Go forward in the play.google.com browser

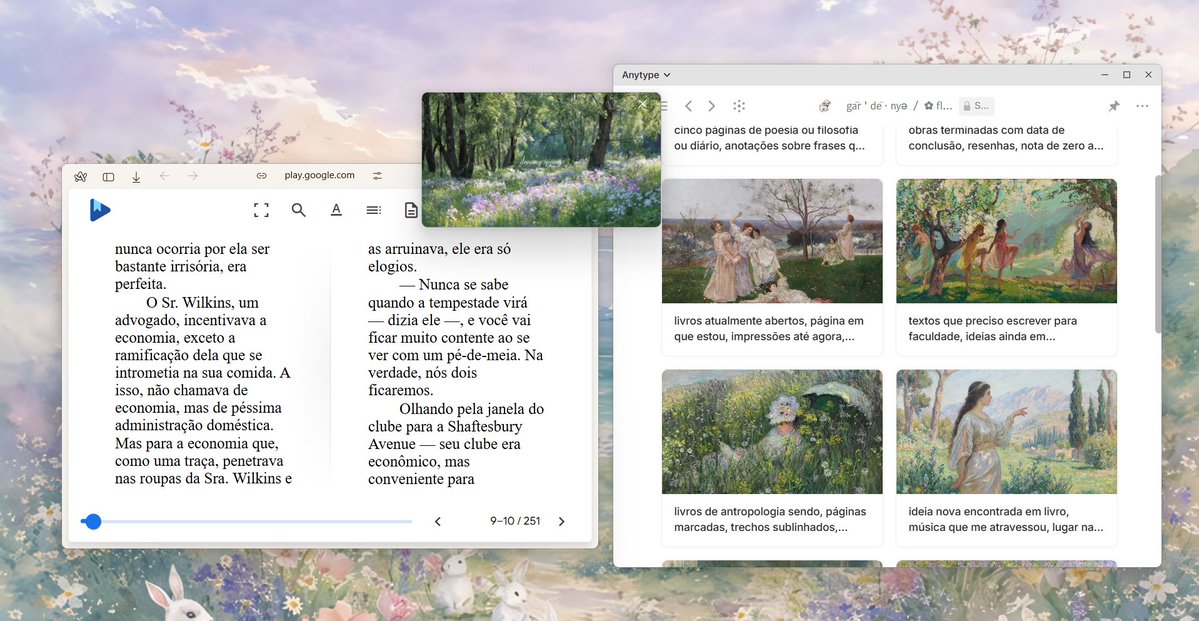(x=193, y=176)
